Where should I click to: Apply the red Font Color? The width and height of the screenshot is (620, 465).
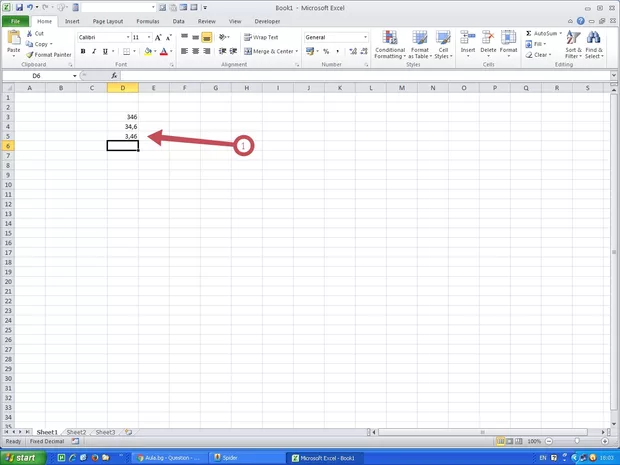pyautogui.click(x=164, y=51)
